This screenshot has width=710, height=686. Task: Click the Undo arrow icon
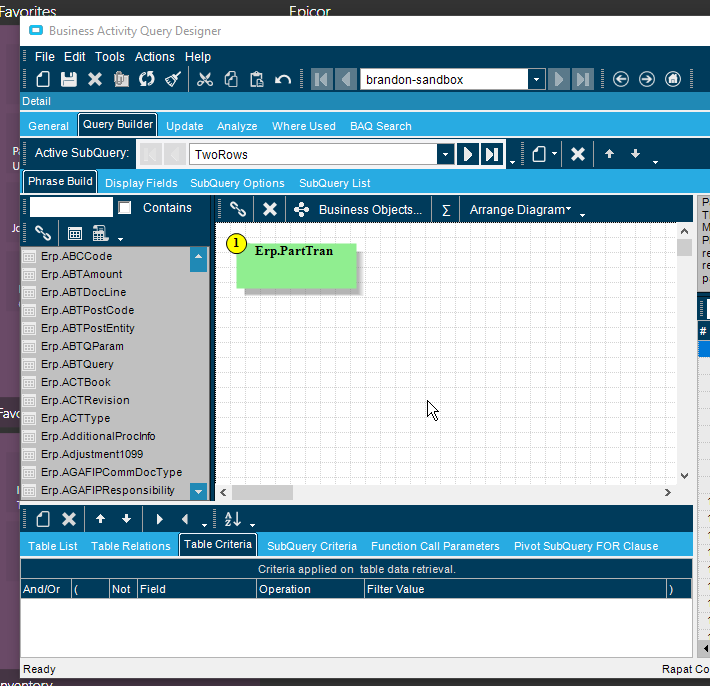click(283, 80)
